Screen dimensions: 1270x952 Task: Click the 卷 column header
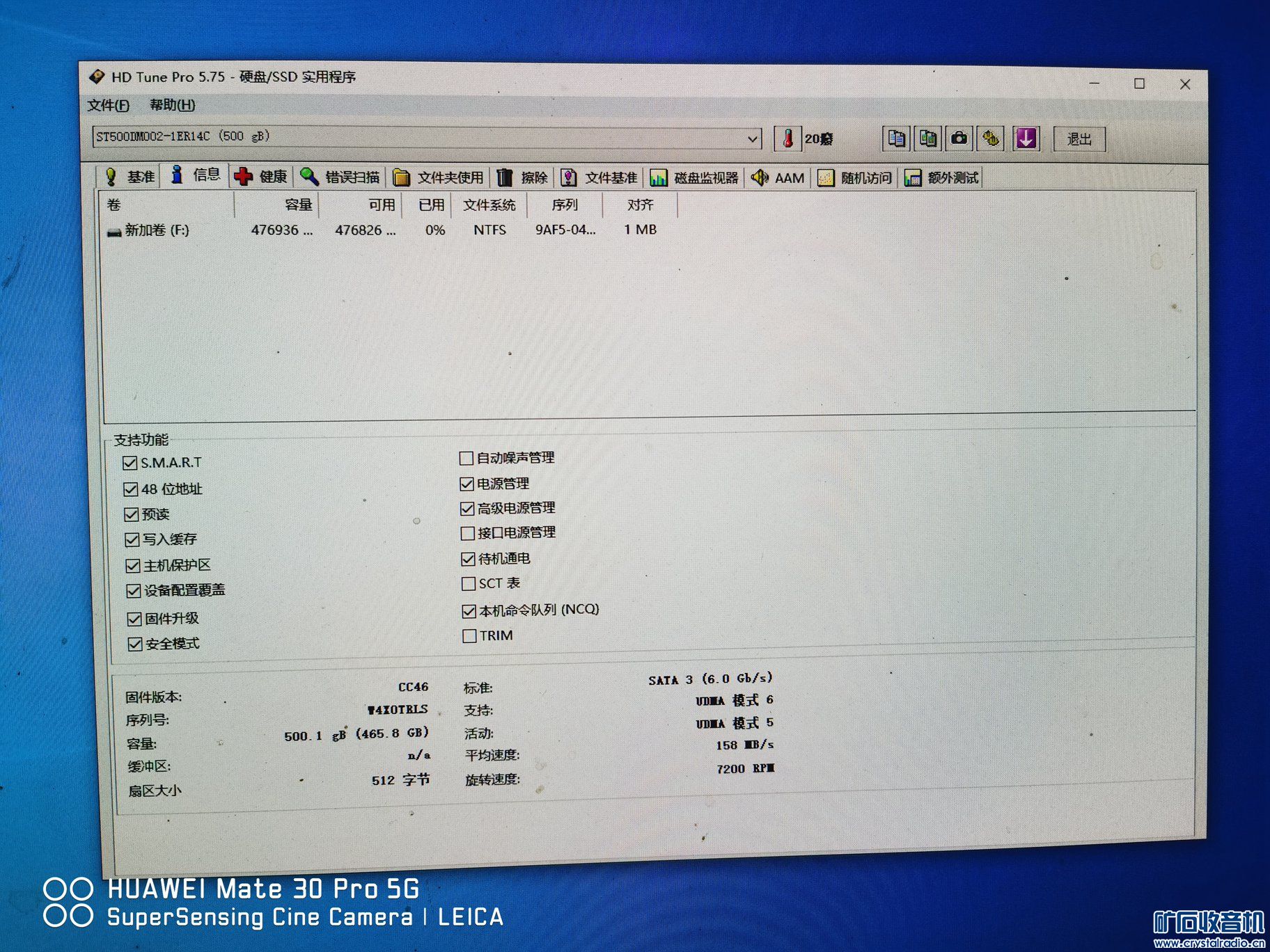tap(168, 205)
